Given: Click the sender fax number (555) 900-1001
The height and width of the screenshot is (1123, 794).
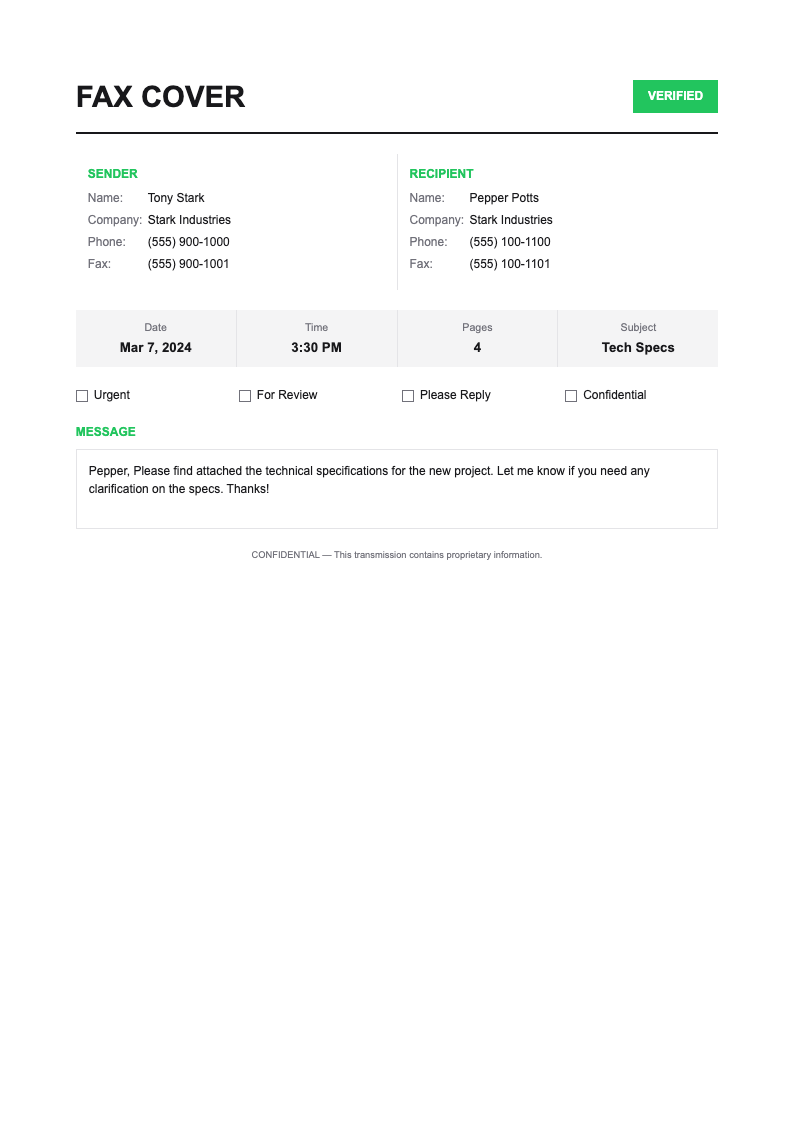Looking at the screenshot, I should [x=188, y=264].
